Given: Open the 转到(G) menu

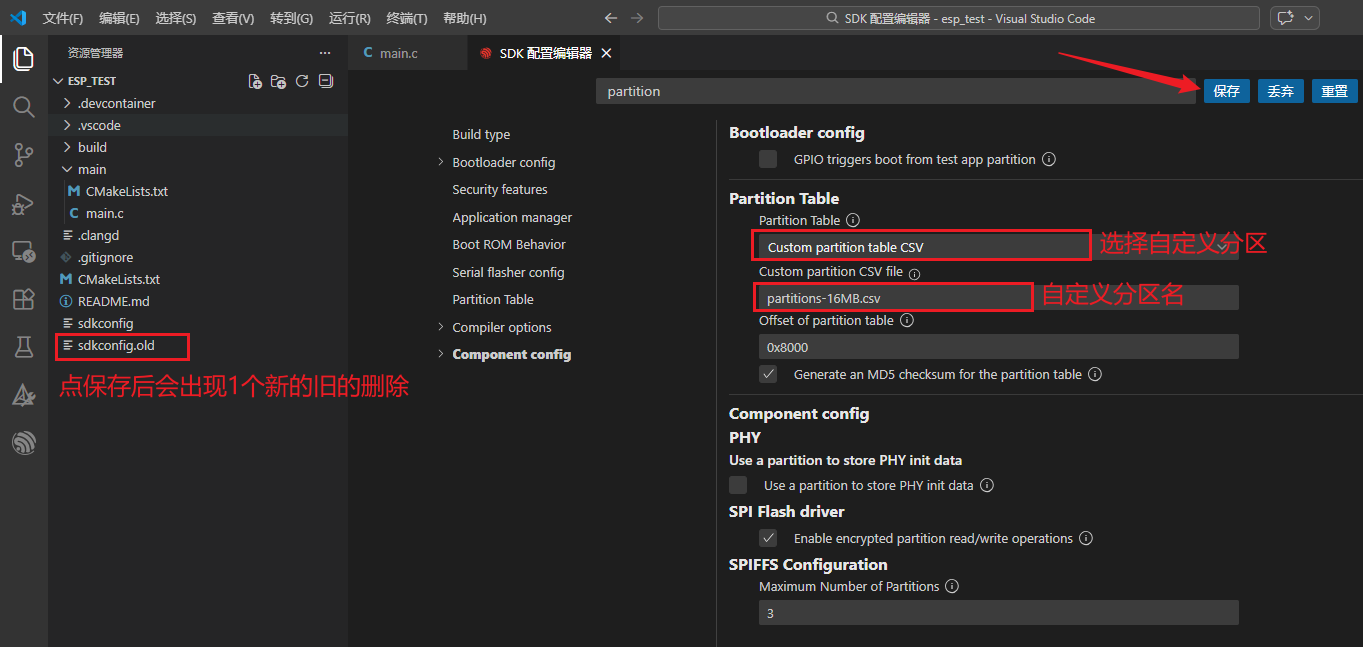Looking at the screenshot, I should click(x=291, y=18).
